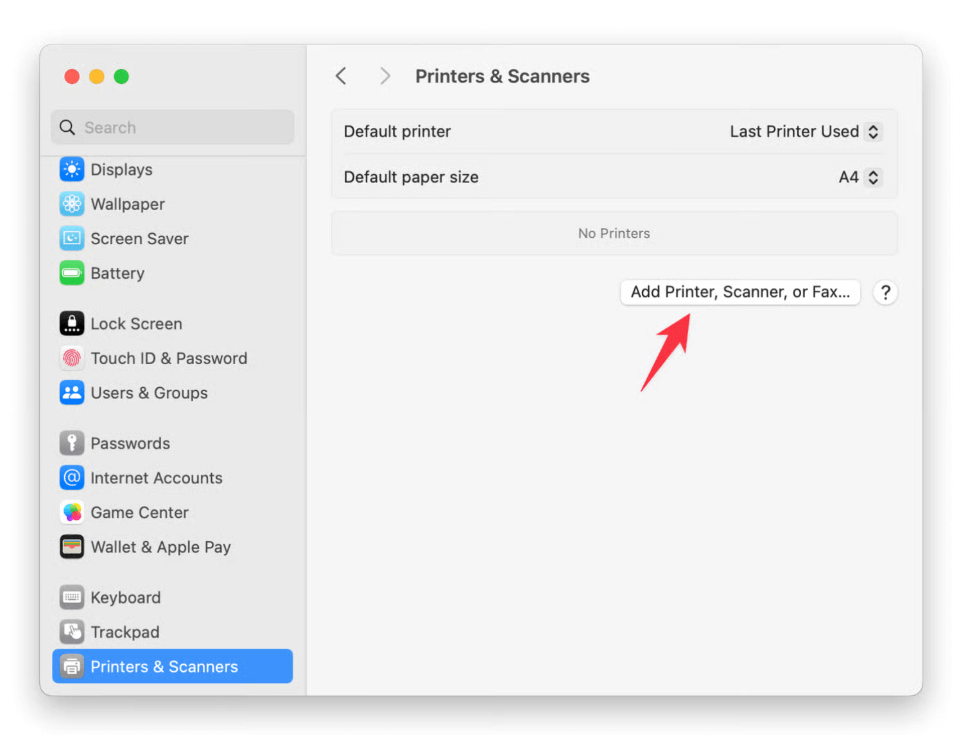This screenshot has height=735, width=959.
Task: Click the Displays label text
Action: click(122, 169)
